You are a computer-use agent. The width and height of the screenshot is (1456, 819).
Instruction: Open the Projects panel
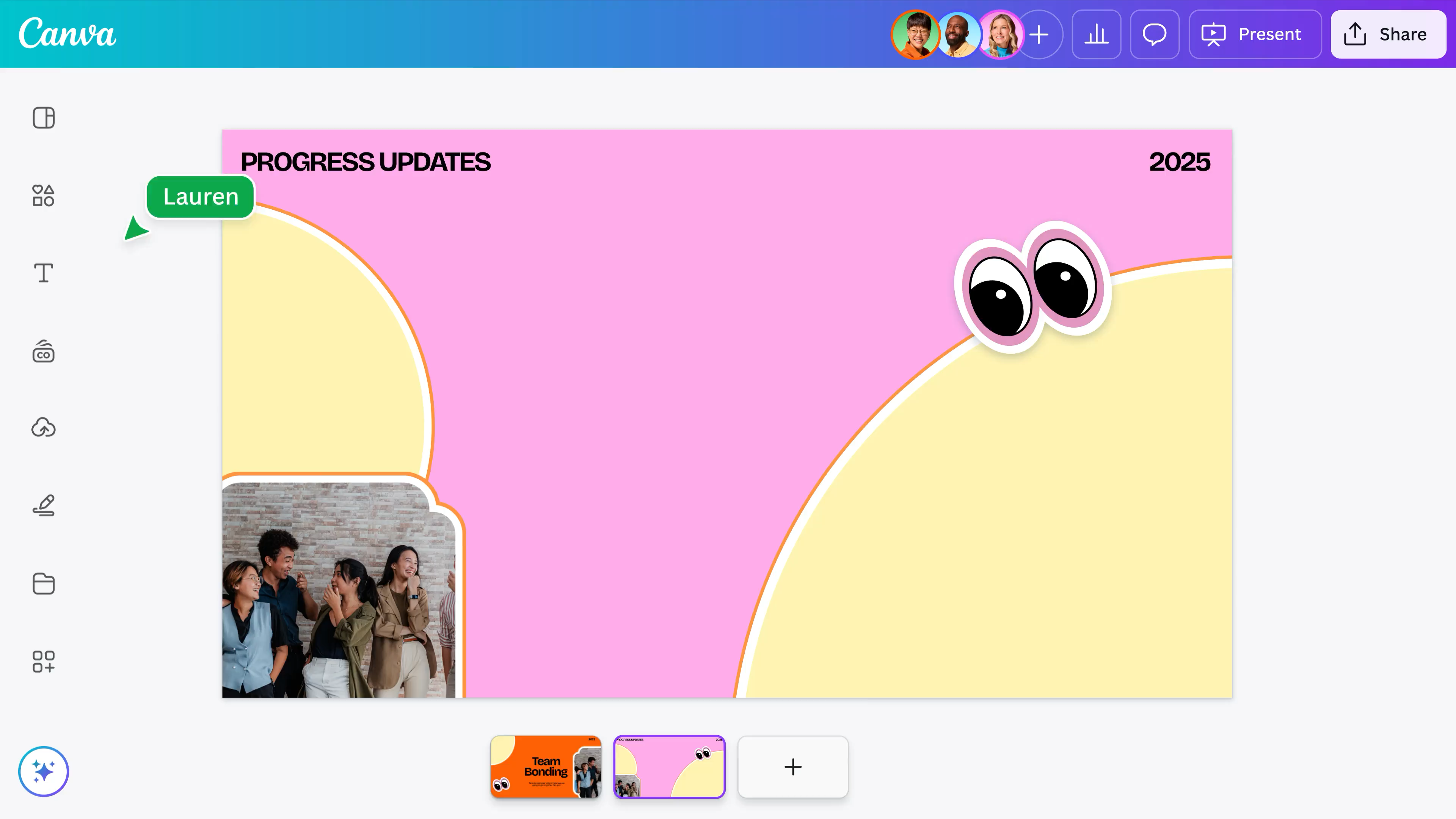pyautogui.click(x=44, y=584)
